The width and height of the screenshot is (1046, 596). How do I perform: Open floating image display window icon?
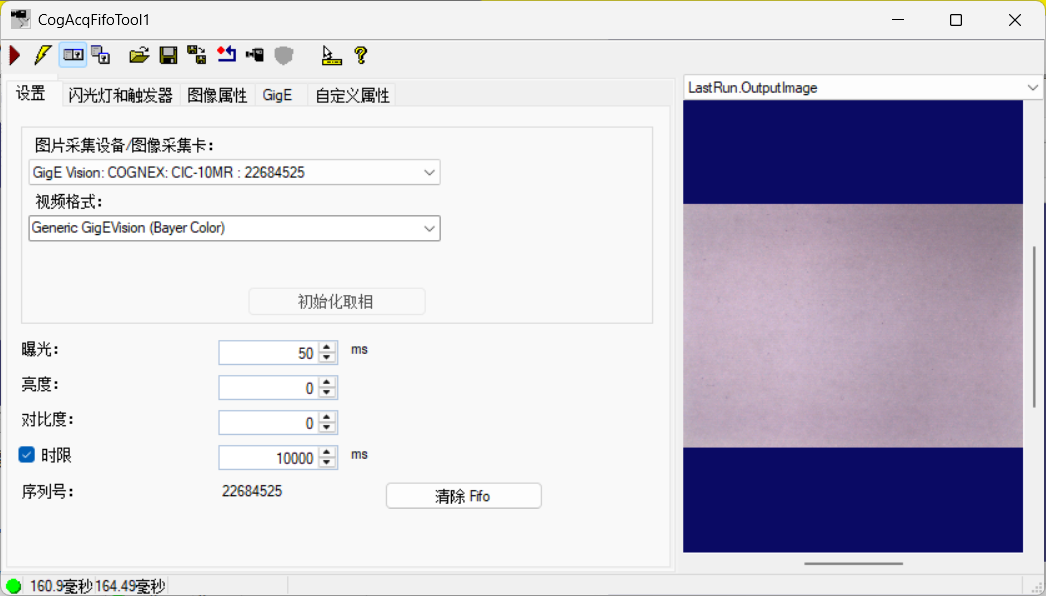pos(101,55)
